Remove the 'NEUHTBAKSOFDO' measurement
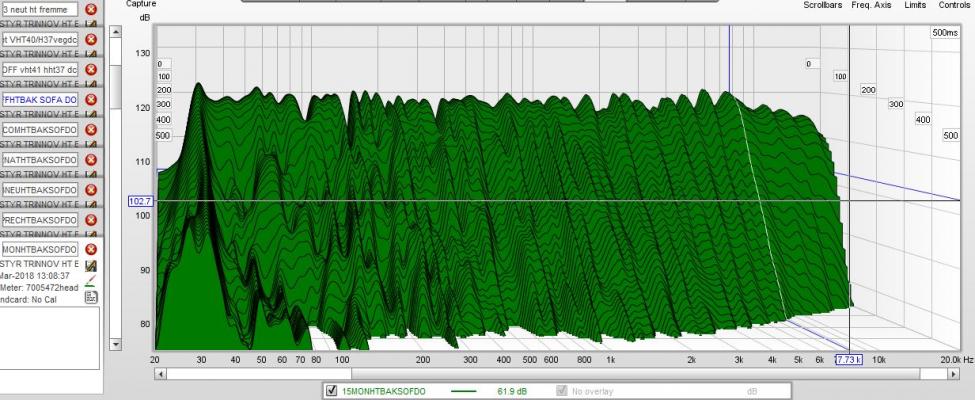Screen dimensions: 975x400 91,190
